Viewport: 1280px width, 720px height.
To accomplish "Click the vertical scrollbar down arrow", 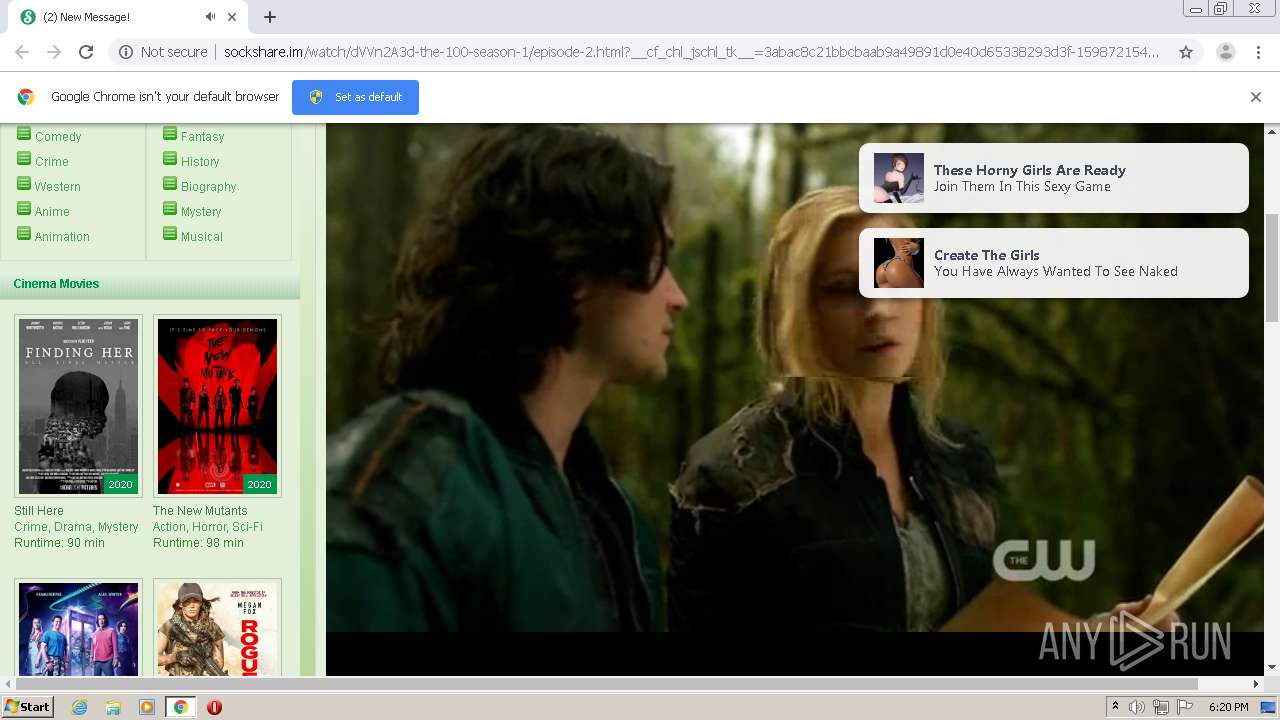I will (1272, 667).
